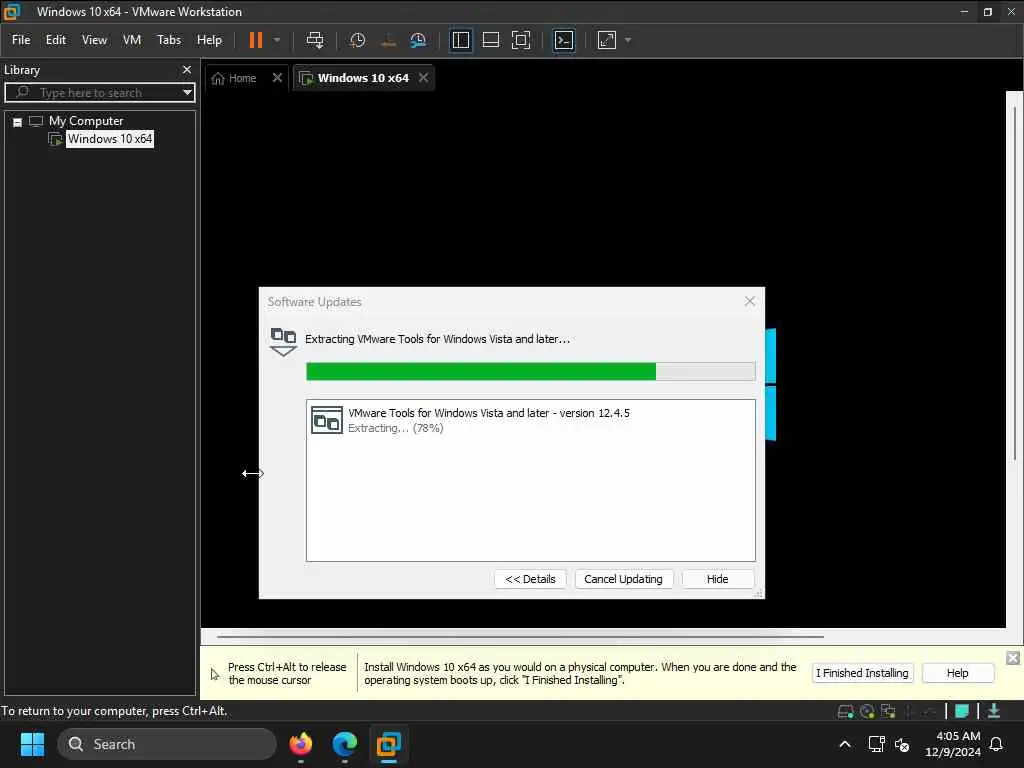Take a snapshot of the VM
Screen dimensions: 1024x768
357,40
